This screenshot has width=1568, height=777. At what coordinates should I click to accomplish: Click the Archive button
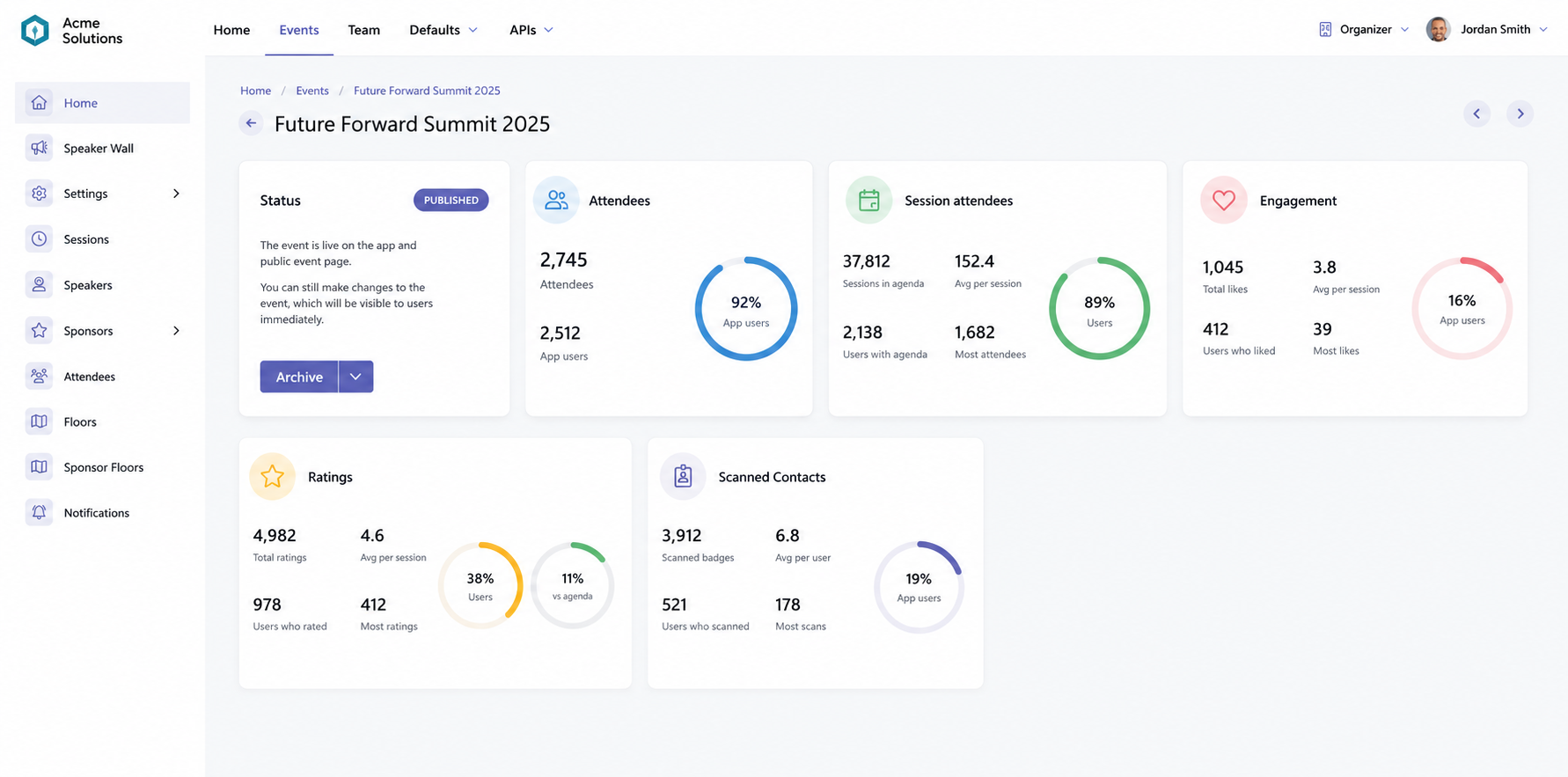click(x=299, y=377)
